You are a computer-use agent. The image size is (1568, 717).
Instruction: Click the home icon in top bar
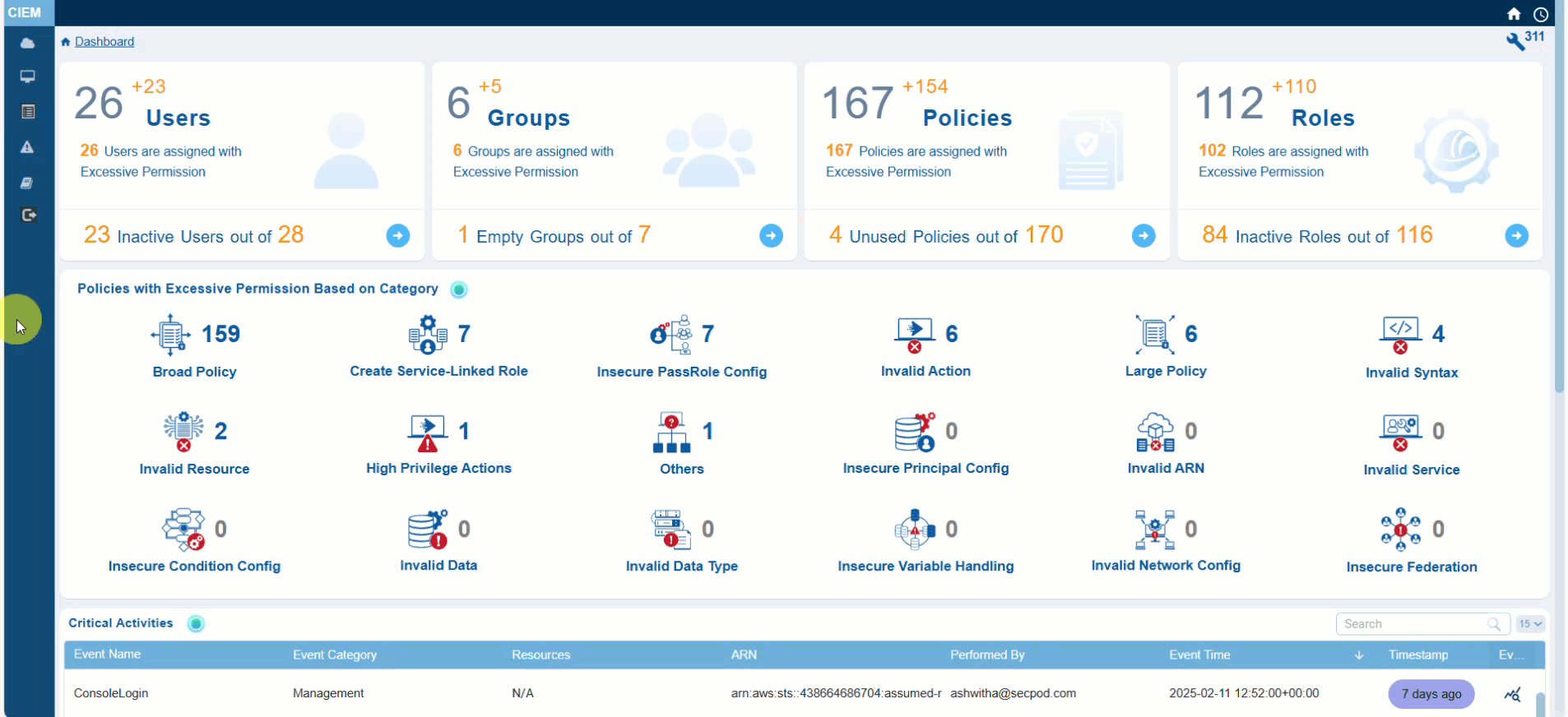tap(1514, 14)
